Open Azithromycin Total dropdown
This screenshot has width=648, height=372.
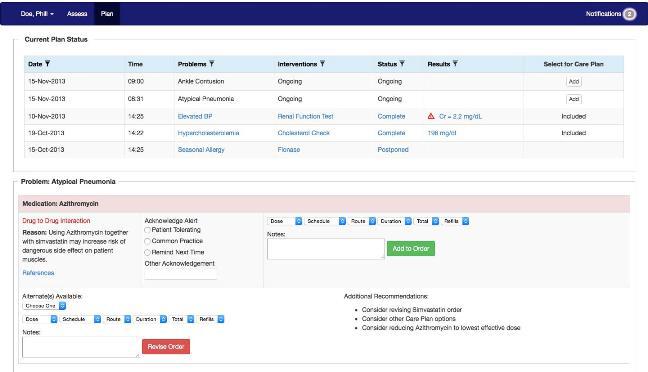426,221
